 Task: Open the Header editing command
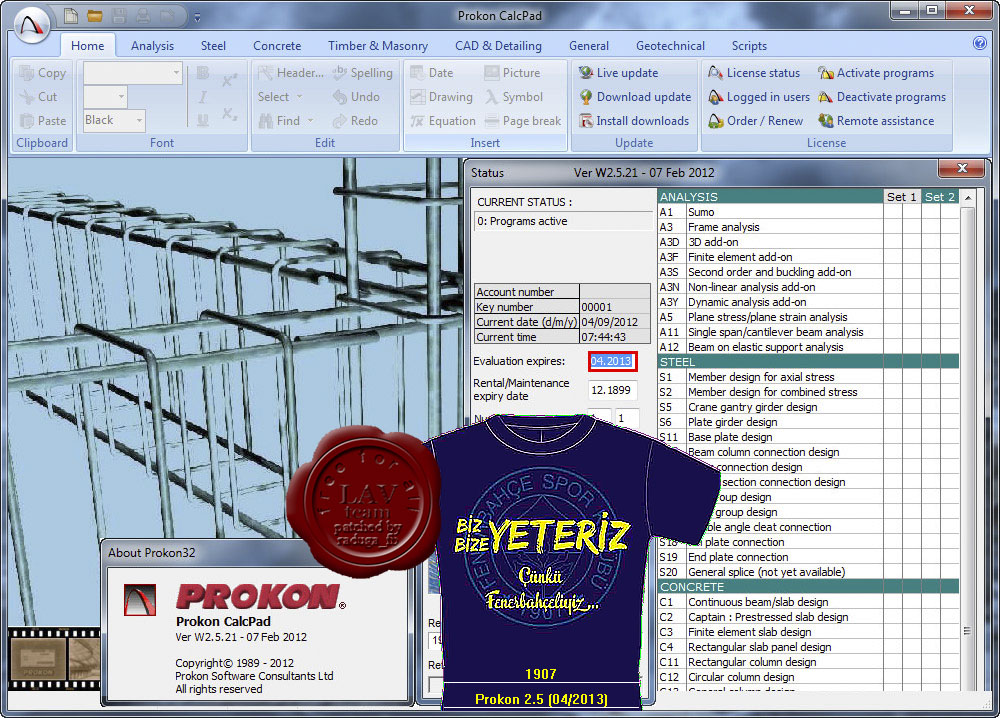291,73
